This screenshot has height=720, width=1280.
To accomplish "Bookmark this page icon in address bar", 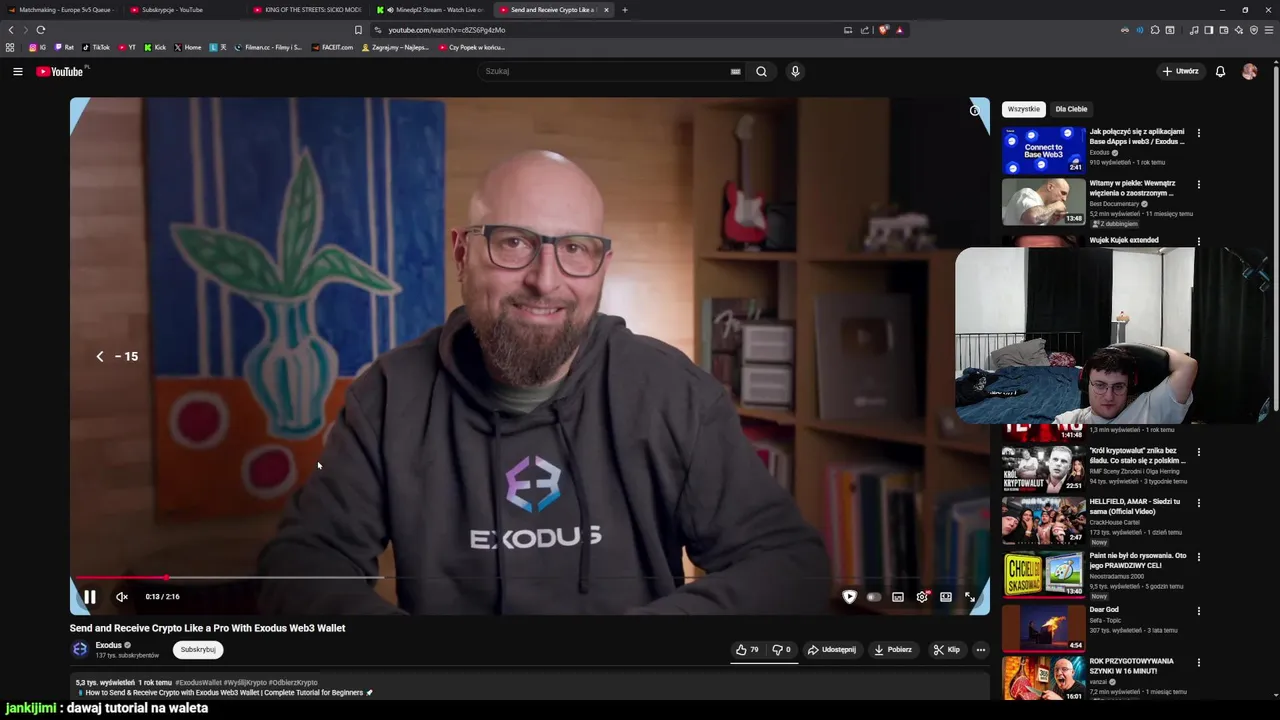I will (358, 30).
